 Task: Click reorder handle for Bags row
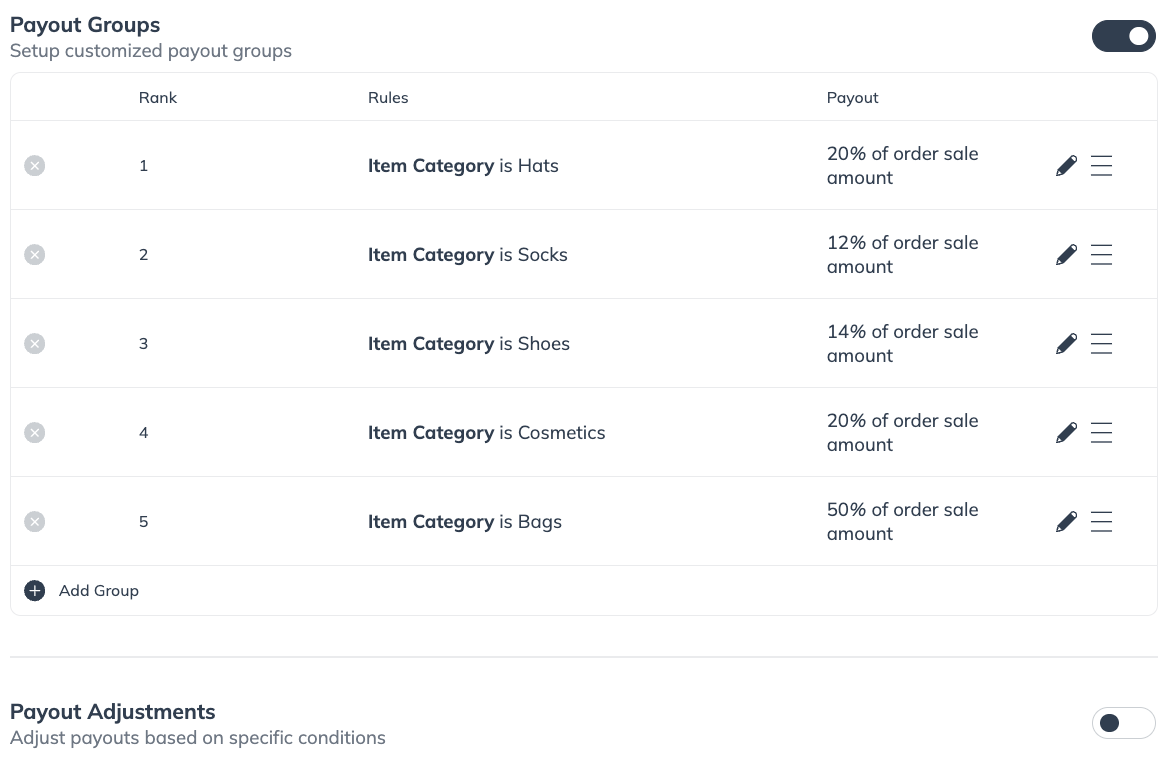click(1101, 522)
